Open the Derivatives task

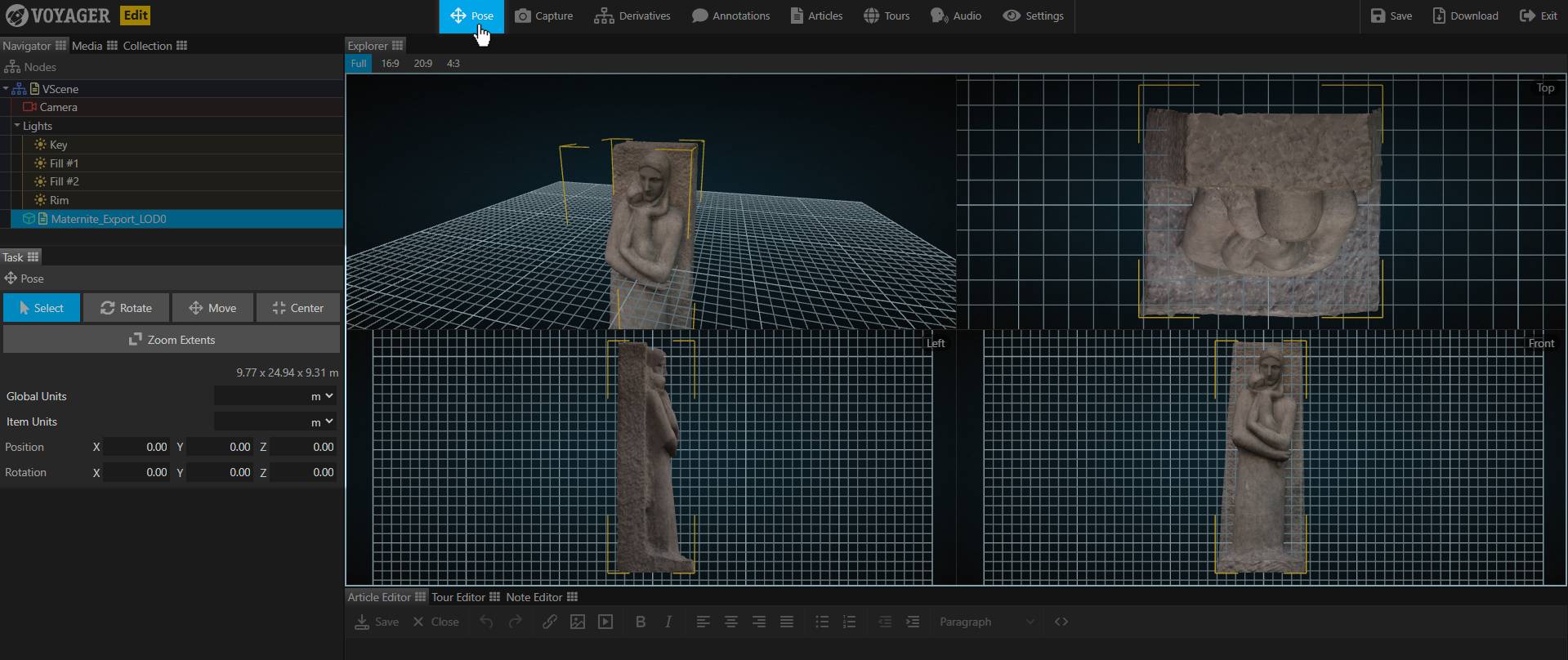pyautogui.click(x=632, y=16)
